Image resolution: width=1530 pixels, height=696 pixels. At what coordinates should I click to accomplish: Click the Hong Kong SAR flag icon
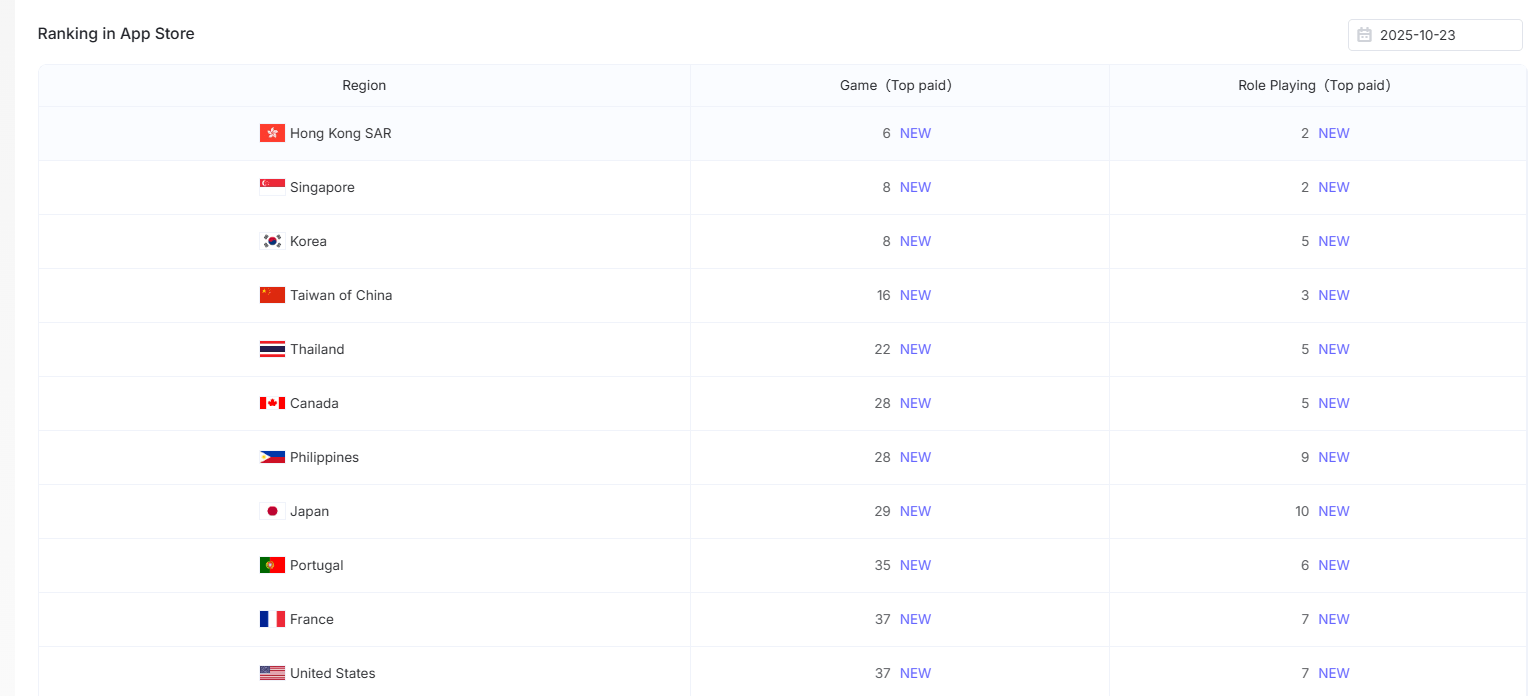click(x=272, y=133)
